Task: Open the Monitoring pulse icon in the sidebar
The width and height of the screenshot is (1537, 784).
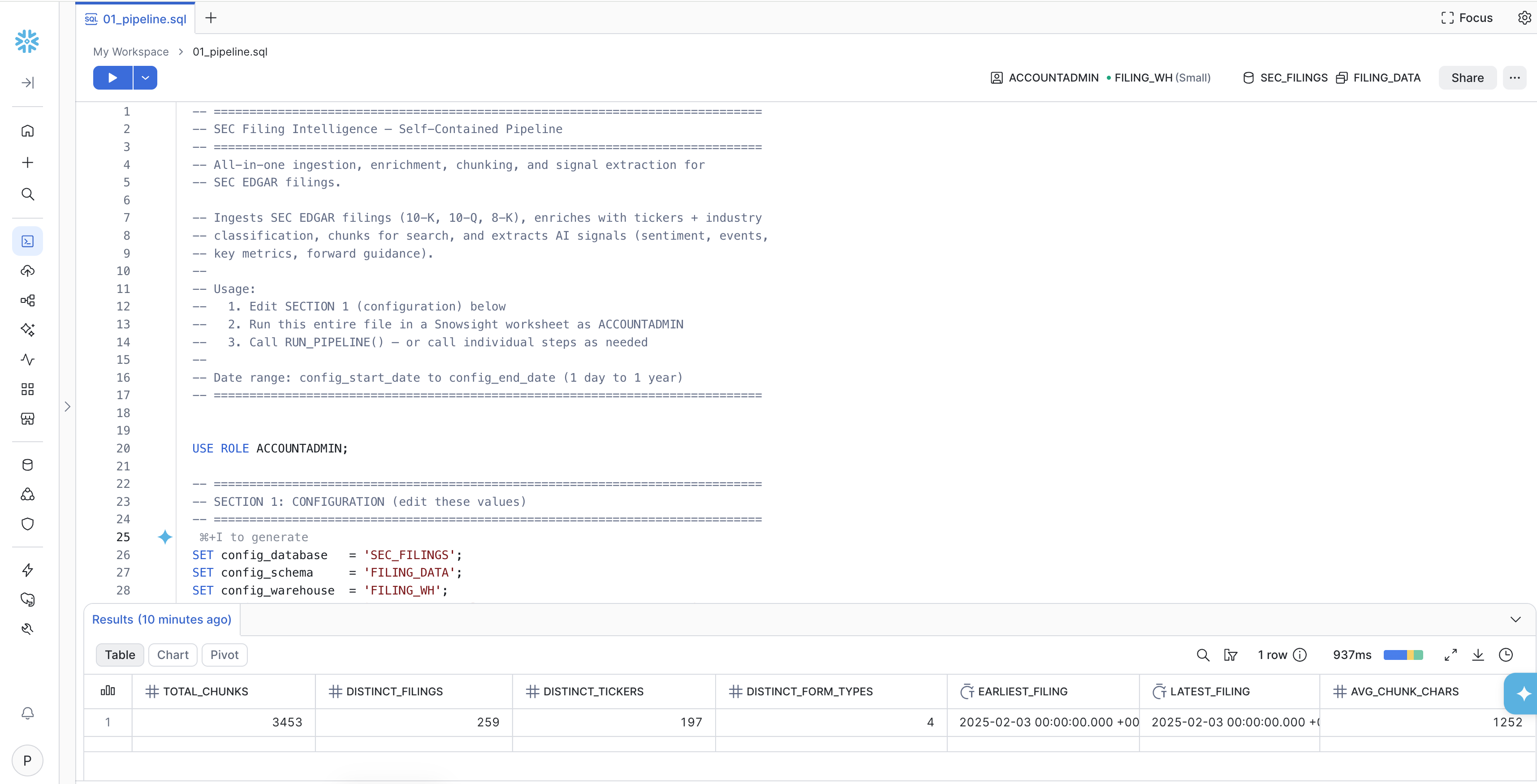Action: click(27, 359)
